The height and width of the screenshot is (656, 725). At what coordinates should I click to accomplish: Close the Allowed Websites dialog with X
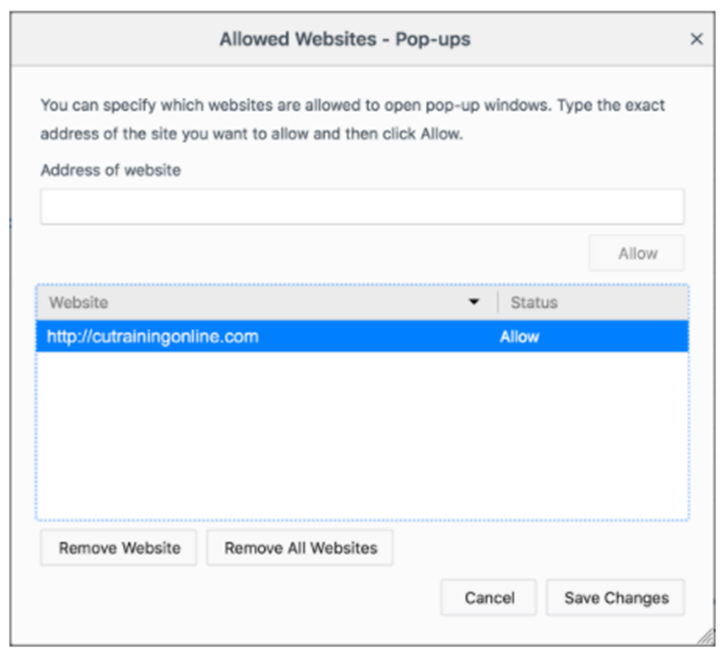(697, 40)
